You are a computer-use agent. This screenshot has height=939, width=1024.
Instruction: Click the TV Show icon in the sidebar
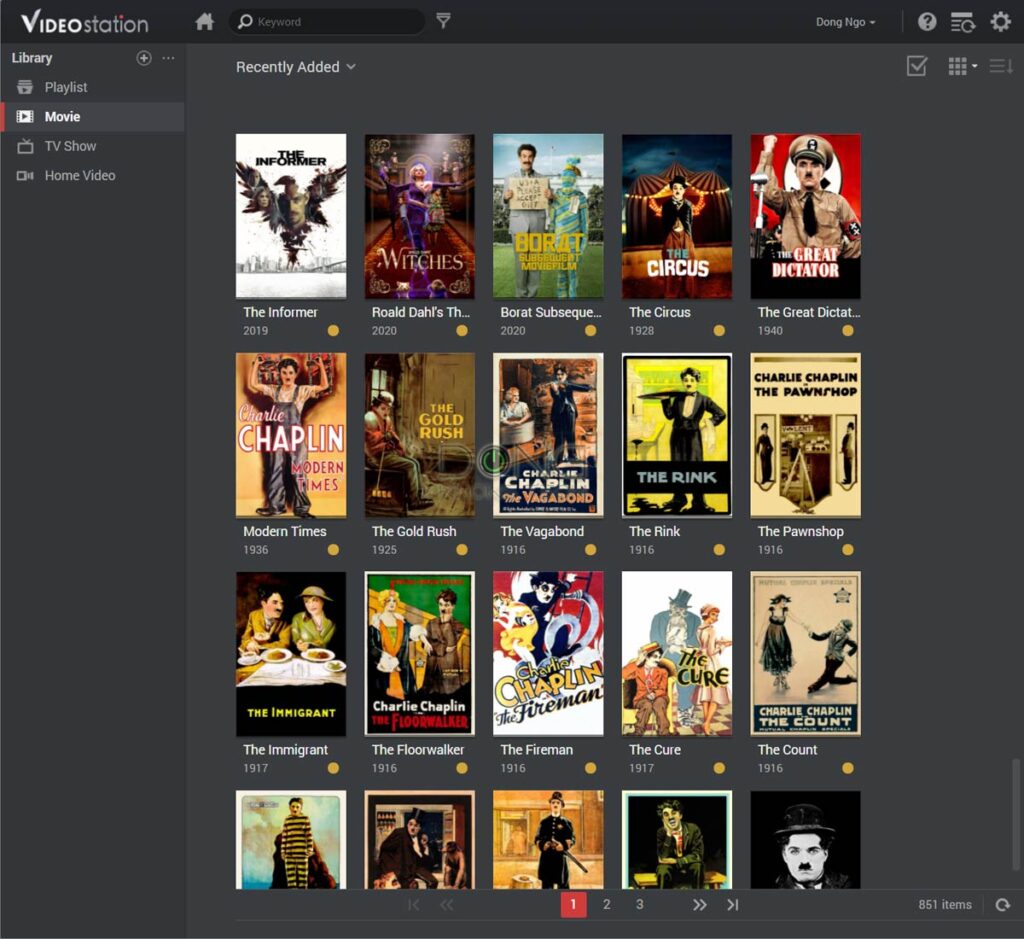pyautogui.click(x=25, y=146)
